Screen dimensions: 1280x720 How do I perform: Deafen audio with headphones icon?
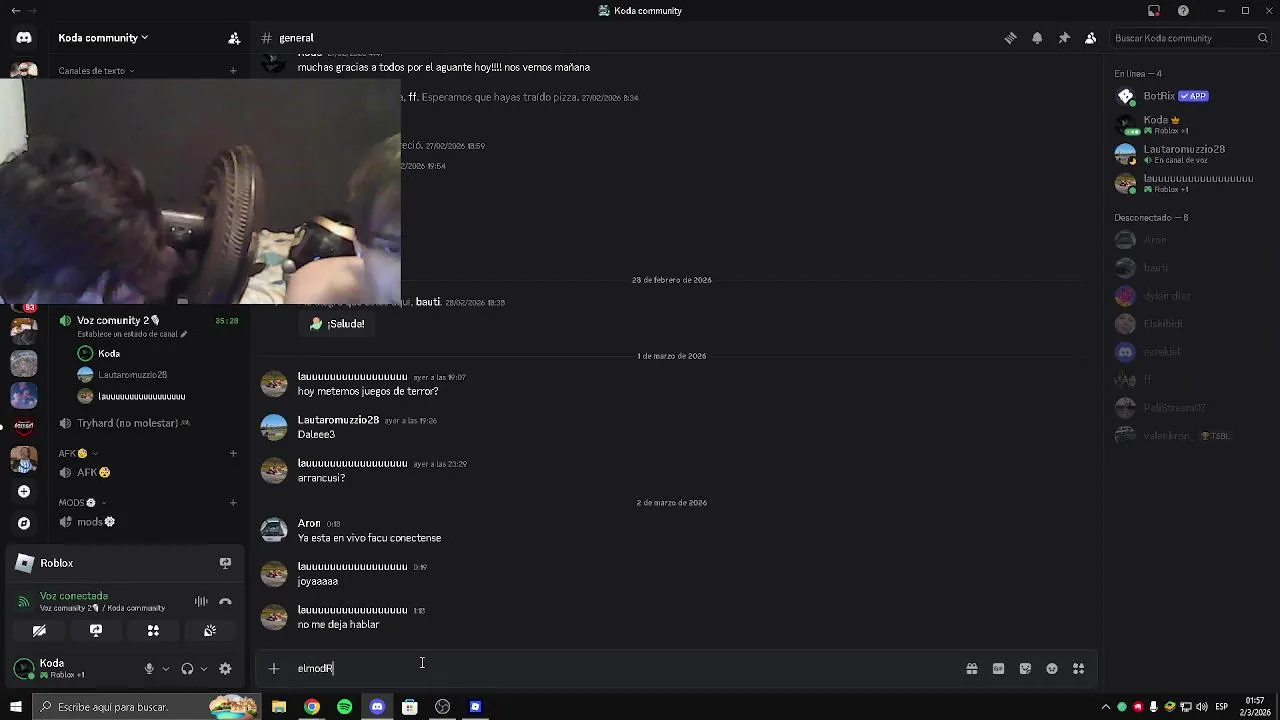point(187,669)
